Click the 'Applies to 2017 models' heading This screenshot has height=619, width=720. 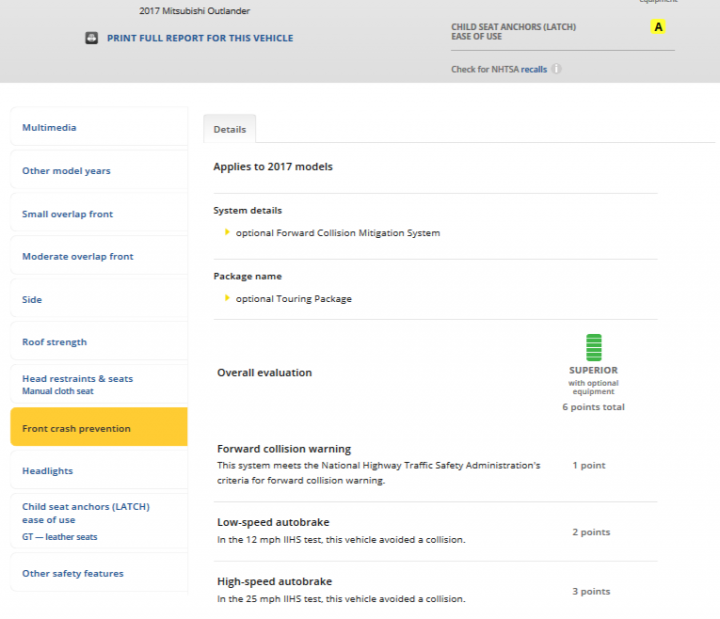[273, 167]
